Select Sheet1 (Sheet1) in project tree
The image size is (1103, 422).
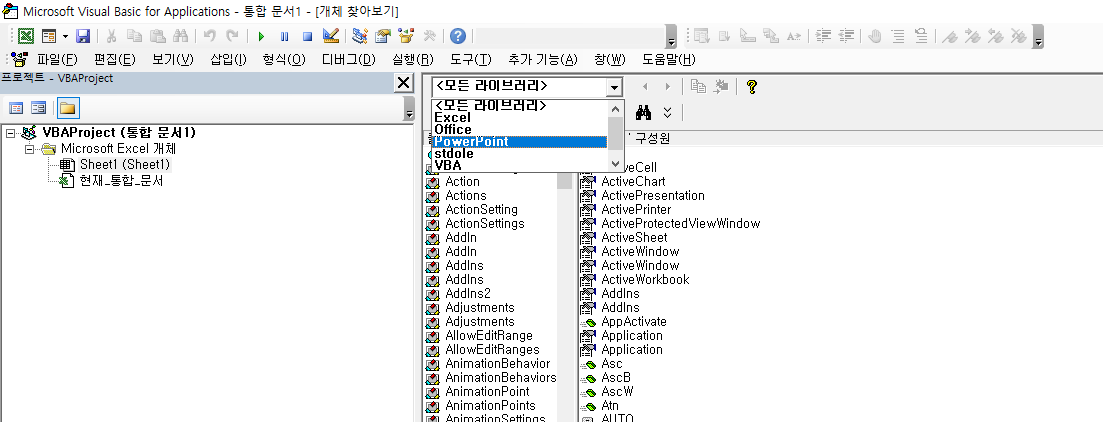(125, 165)
